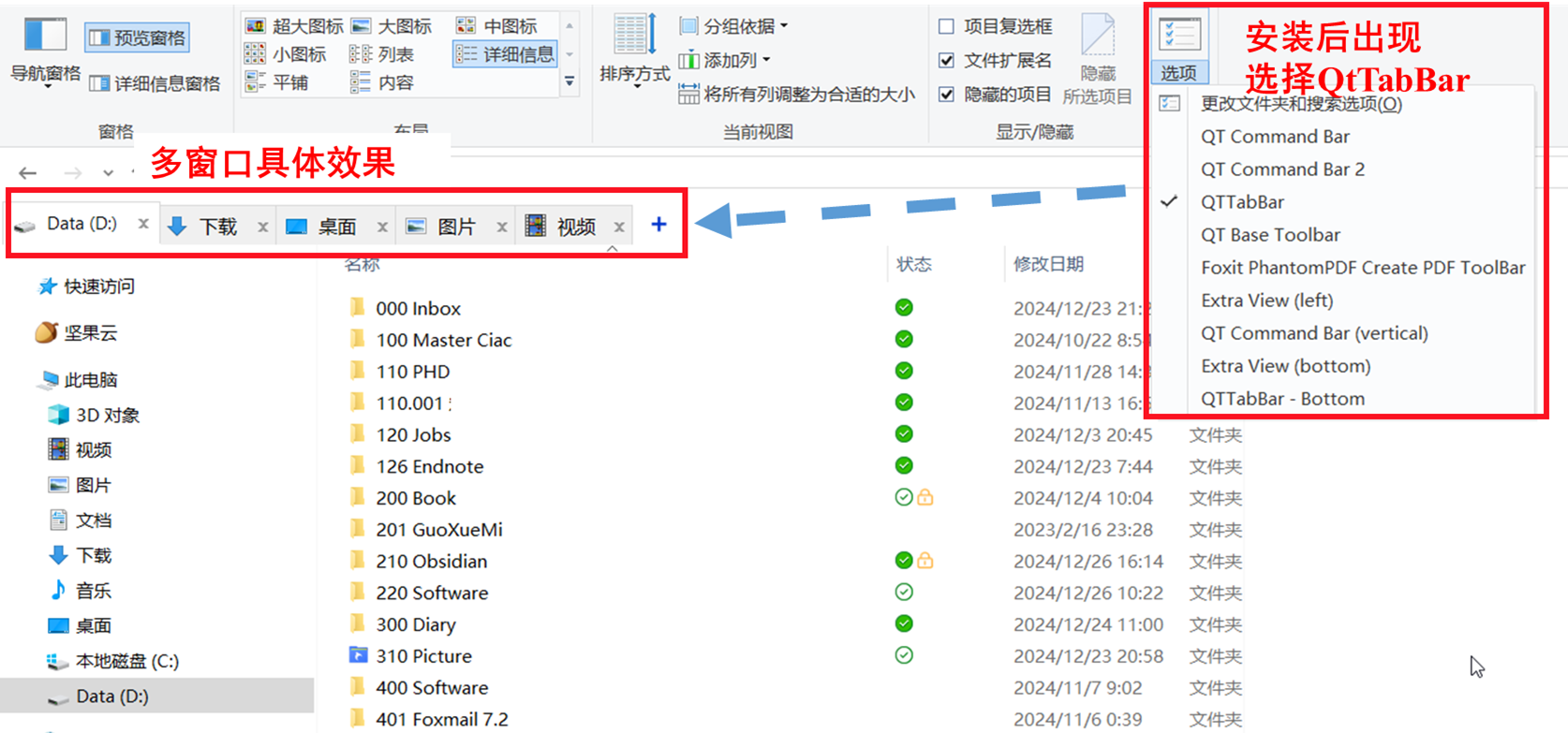Select large icons (大图标) layout
Screen dimensions: 1568x733
391,26
